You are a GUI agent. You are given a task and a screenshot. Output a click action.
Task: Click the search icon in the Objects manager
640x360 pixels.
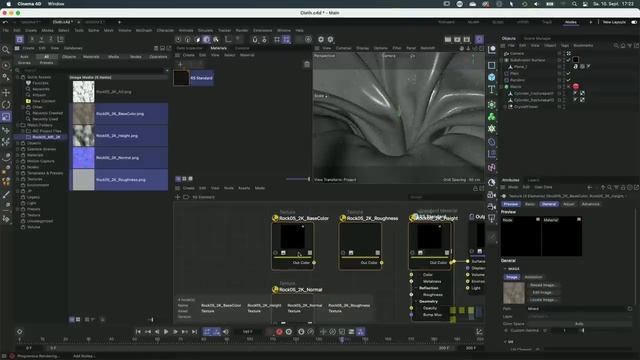(616, 46)
